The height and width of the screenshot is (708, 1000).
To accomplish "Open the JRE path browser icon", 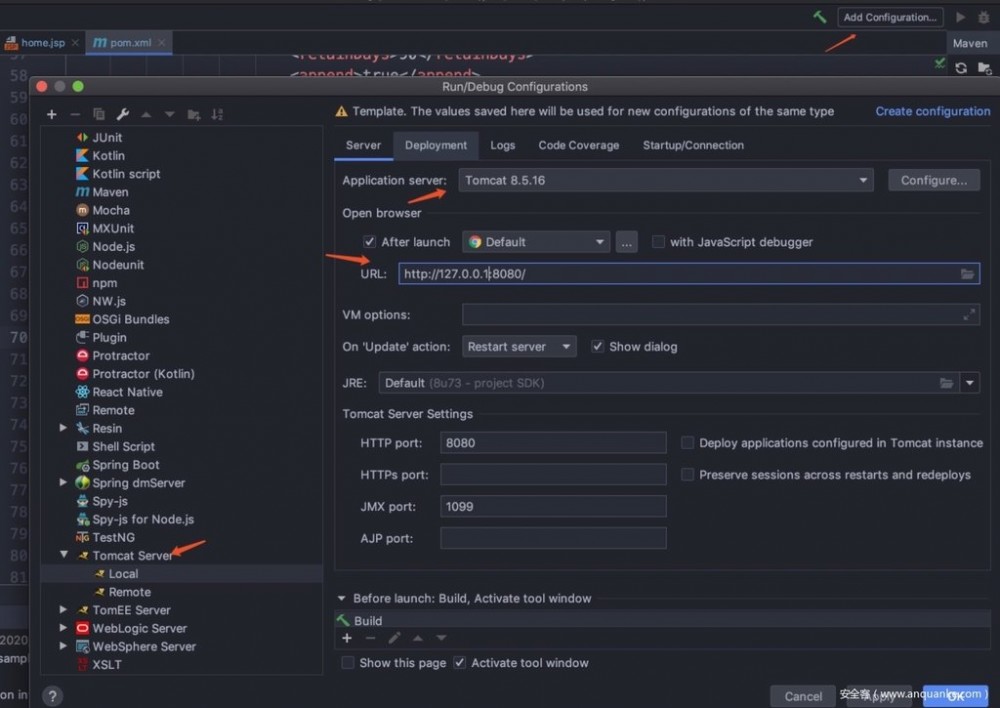I will tap(947, 382).
